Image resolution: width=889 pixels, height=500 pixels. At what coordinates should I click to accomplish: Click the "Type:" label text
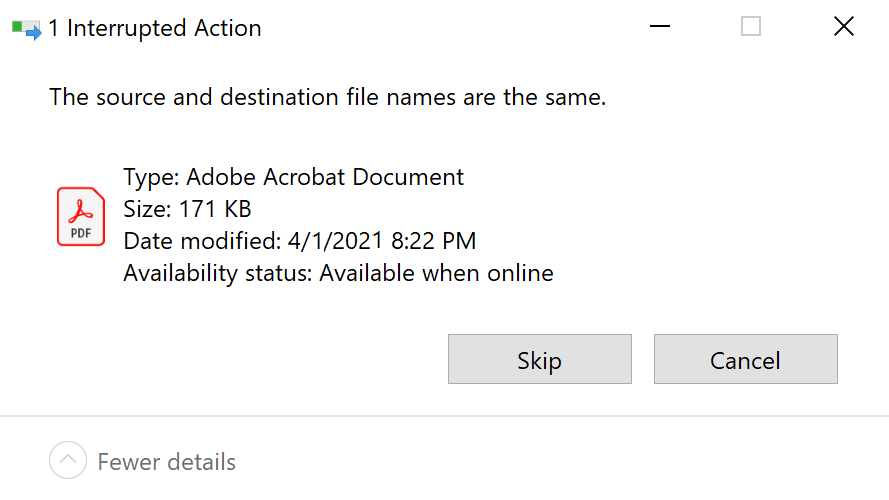pyautogui.click(x=151, y=178)
